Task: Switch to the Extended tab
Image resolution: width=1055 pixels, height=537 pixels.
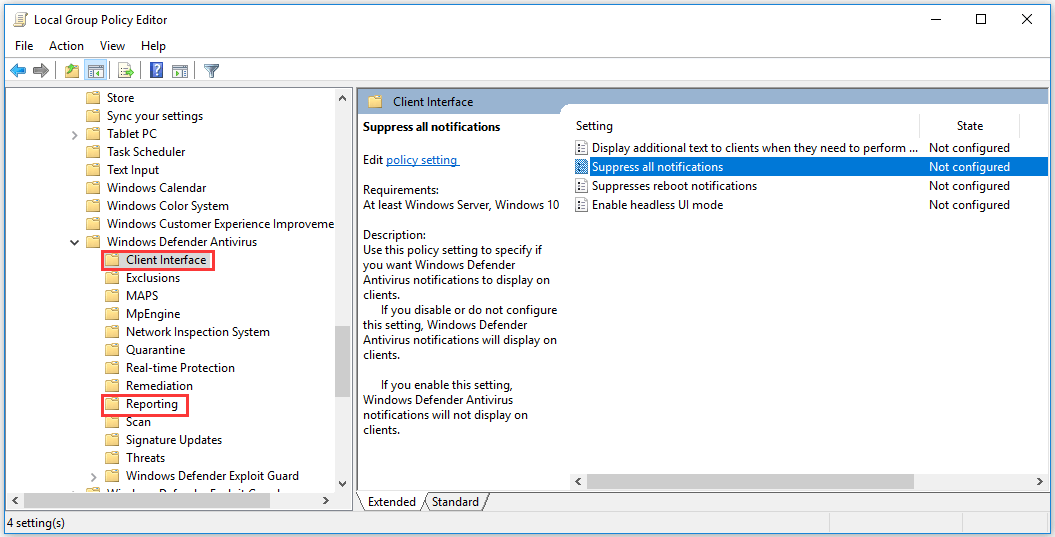Action: click(392, 501)
